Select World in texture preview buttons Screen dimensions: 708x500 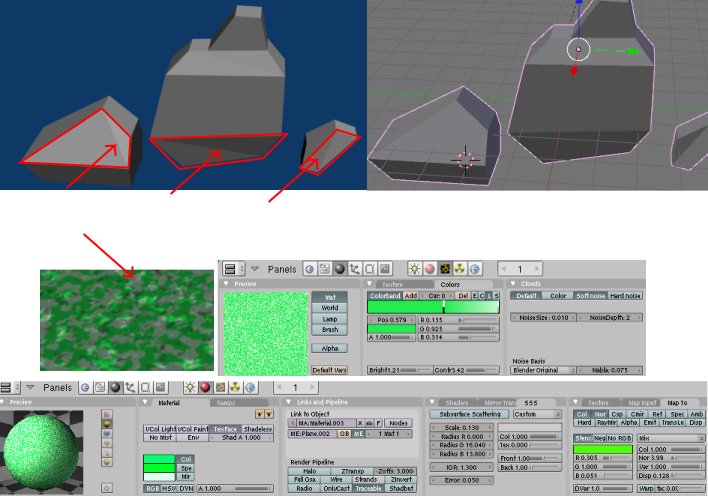[x=330, y=308]
